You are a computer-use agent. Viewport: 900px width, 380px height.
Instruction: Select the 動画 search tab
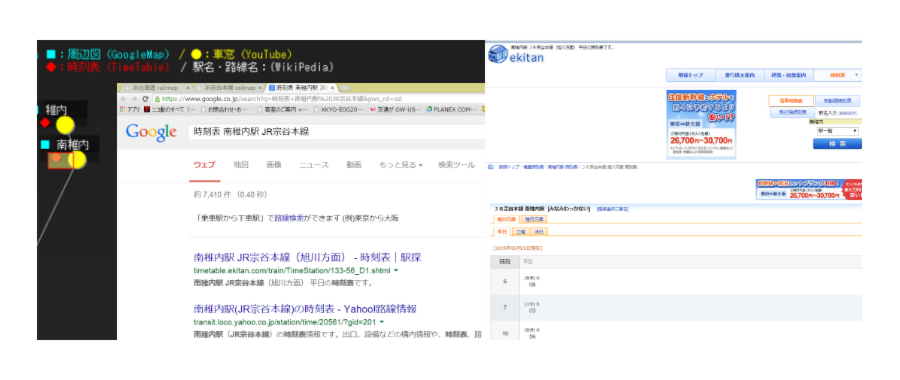click(x=354, y=165)
